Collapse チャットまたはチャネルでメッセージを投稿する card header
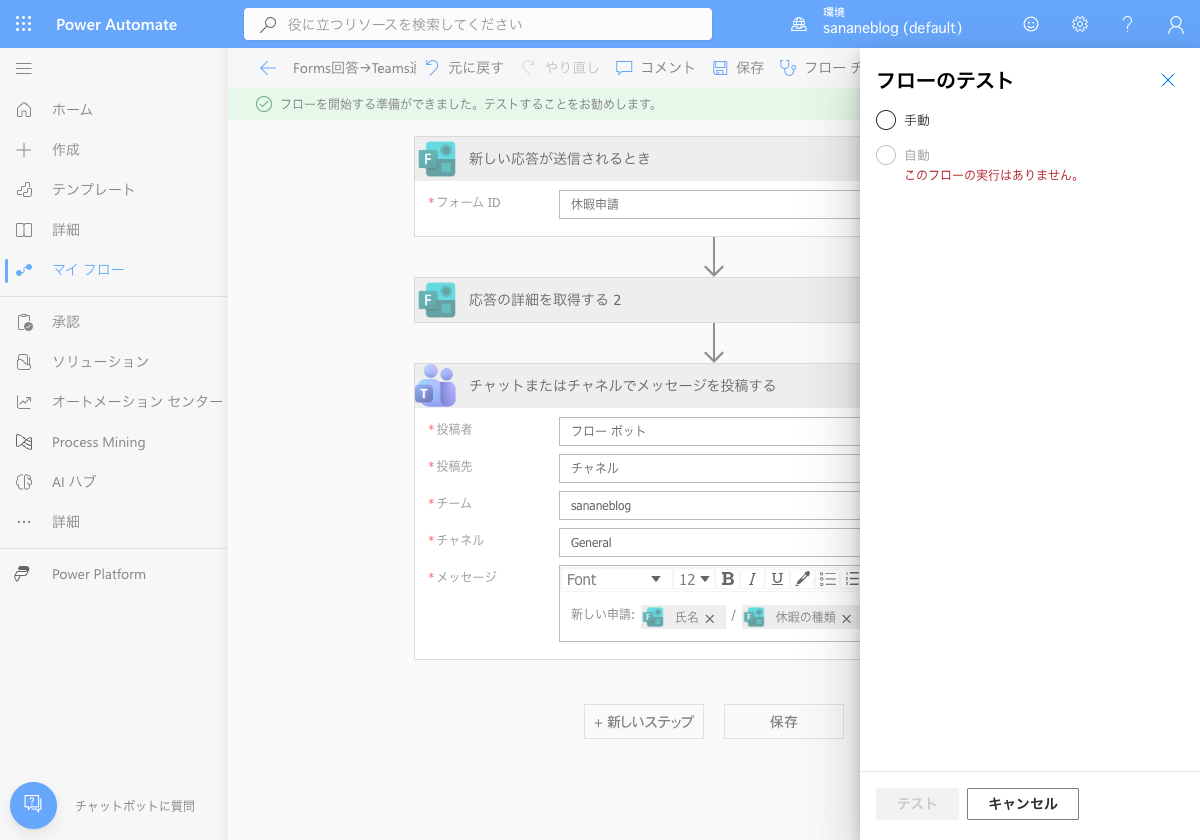 tap(637, 385)
